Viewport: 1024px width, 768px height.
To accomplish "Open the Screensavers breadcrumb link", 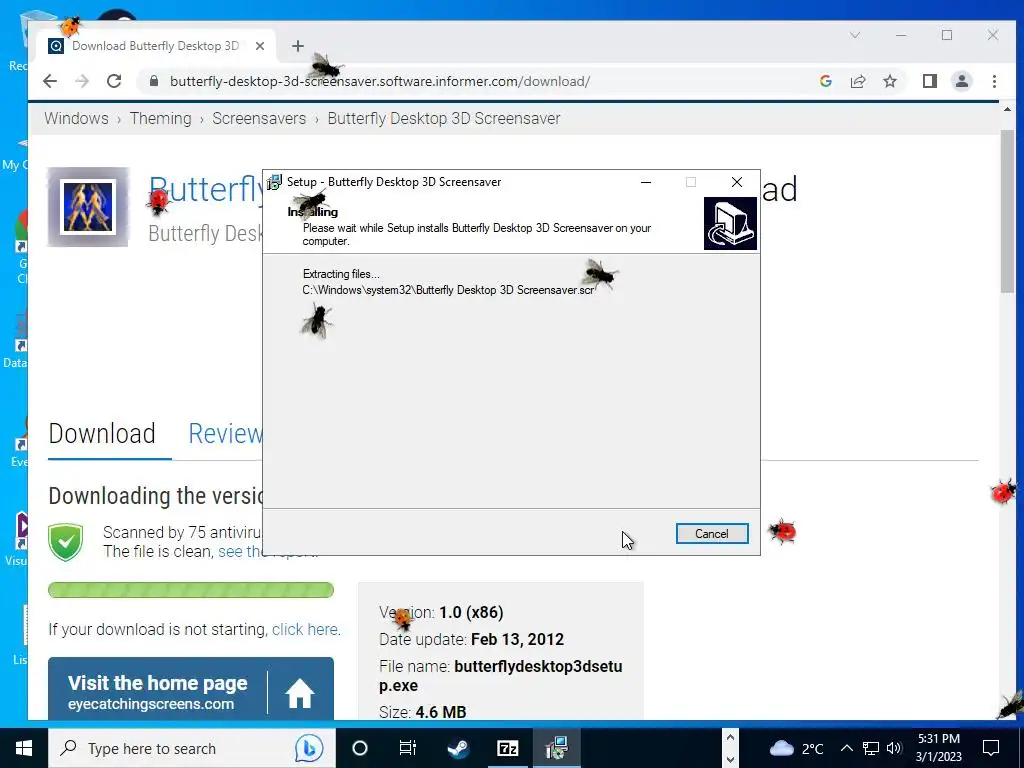I will point(259,118).
